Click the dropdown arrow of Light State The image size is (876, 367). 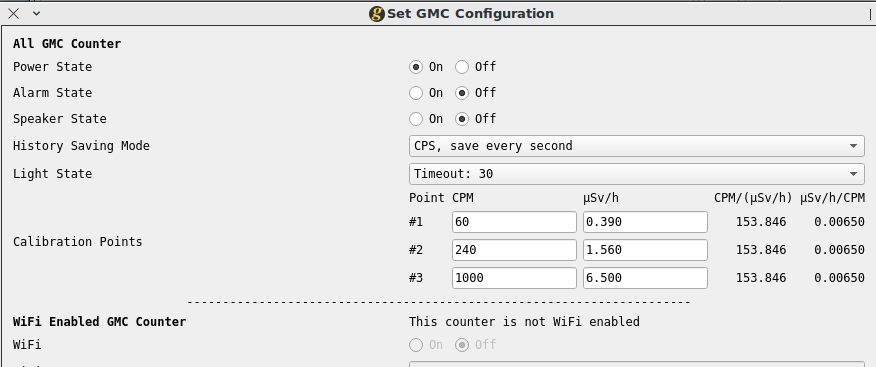(x=853, y=174)
